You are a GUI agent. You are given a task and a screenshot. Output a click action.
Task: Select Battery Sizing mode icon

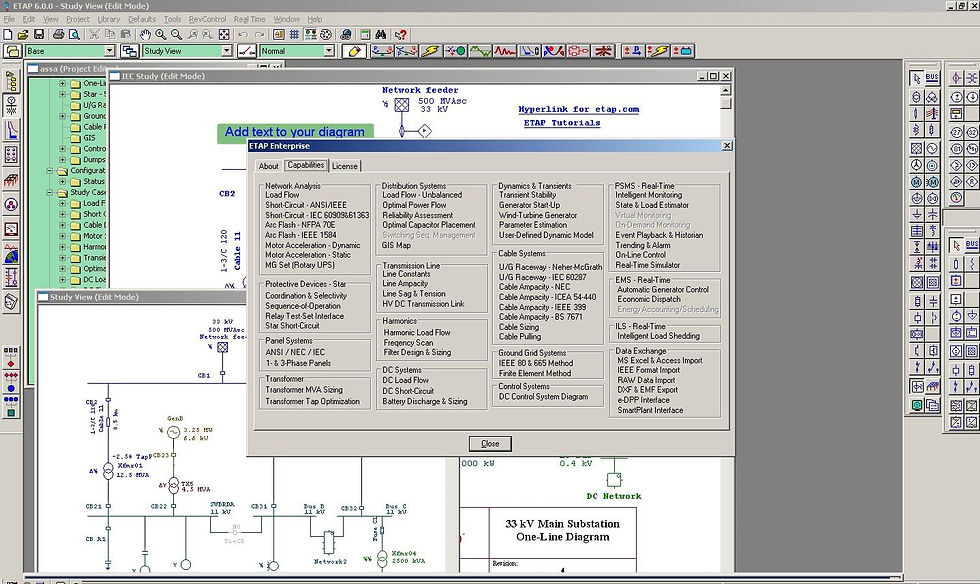pyautogui.click(x=682, y=51)
